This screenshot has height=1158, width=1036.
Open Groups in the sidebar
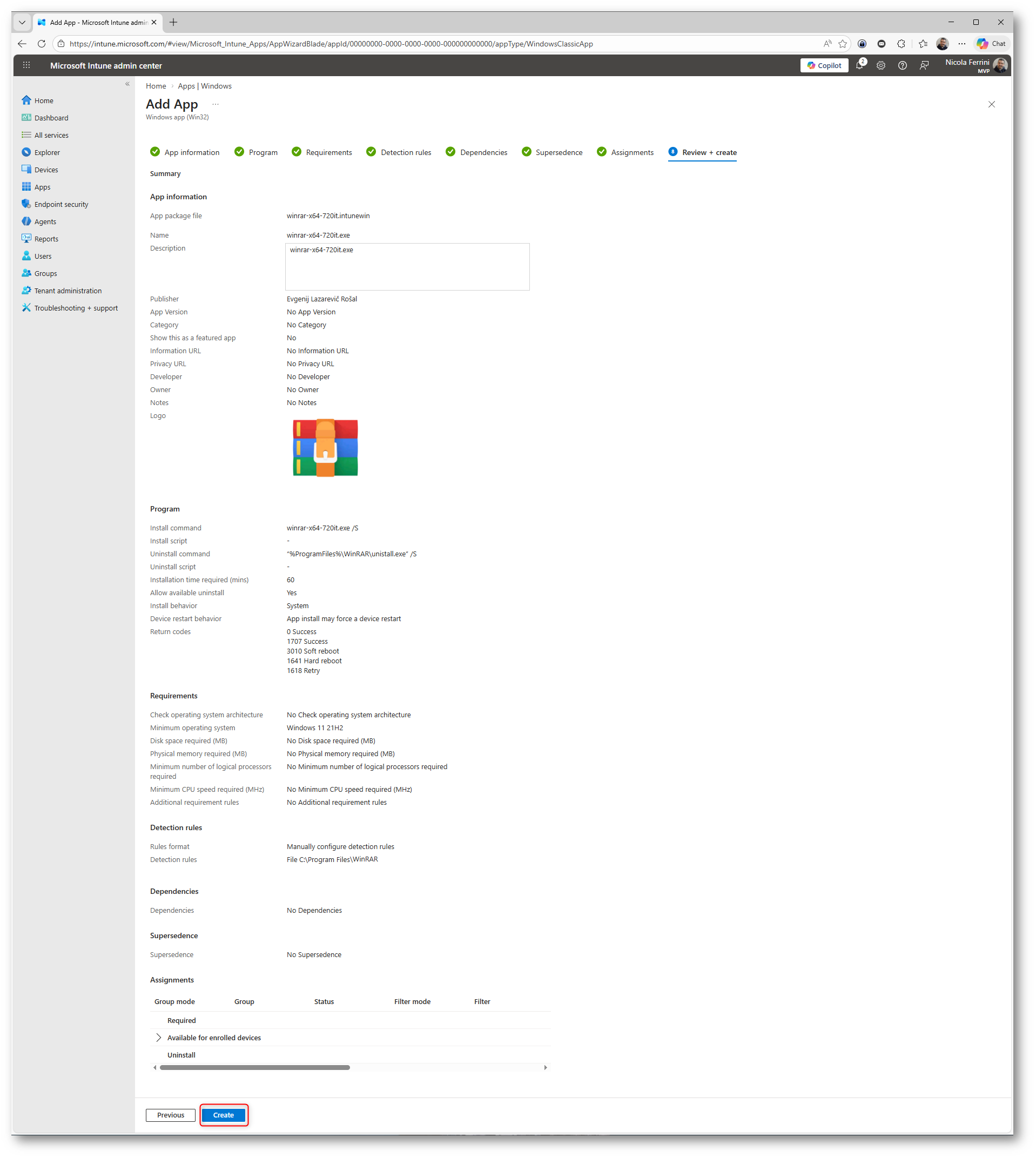point(39,274)
